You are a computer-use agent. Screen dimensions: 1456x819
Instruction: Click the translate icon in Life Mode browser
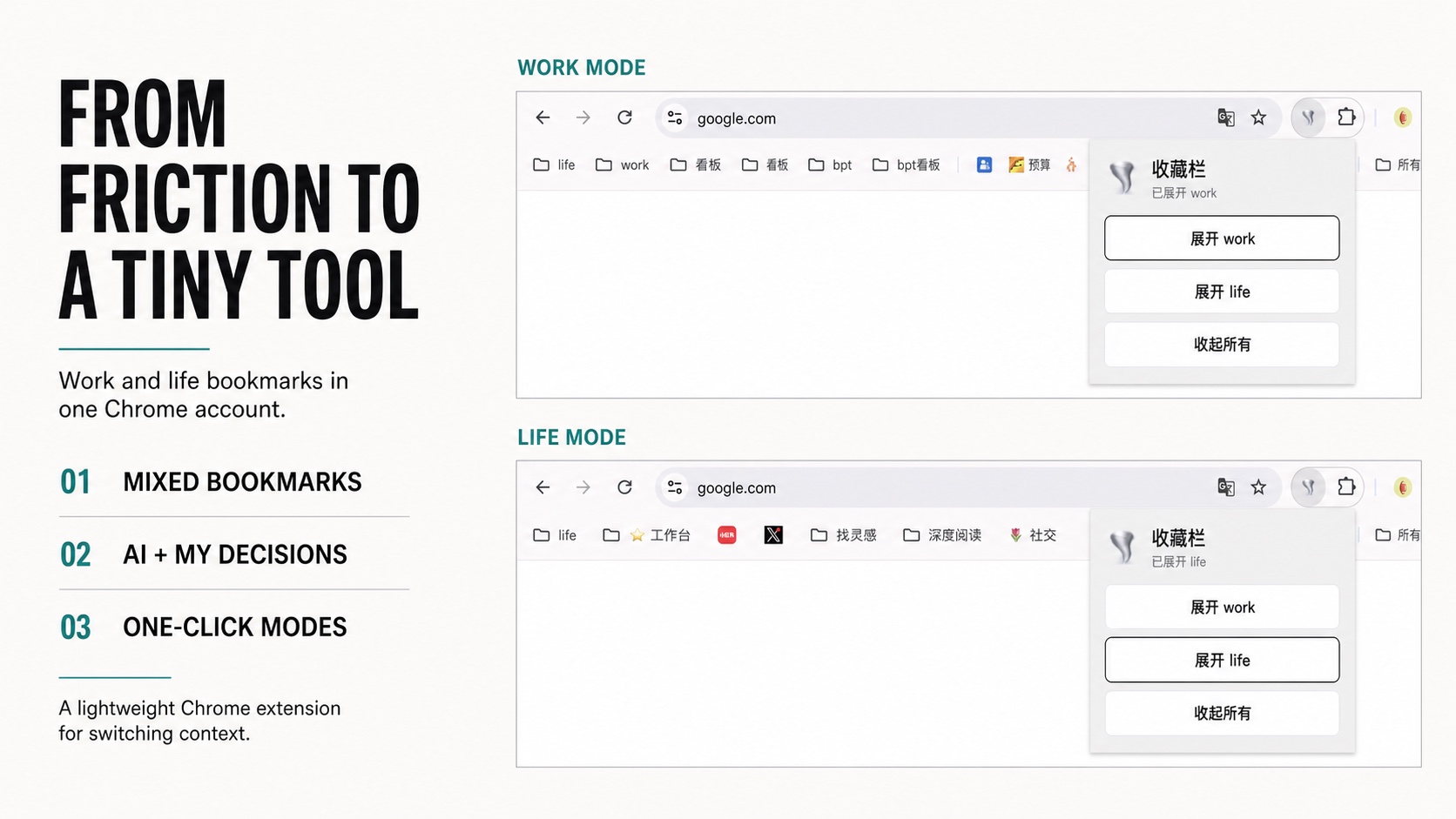[1226, 487]
